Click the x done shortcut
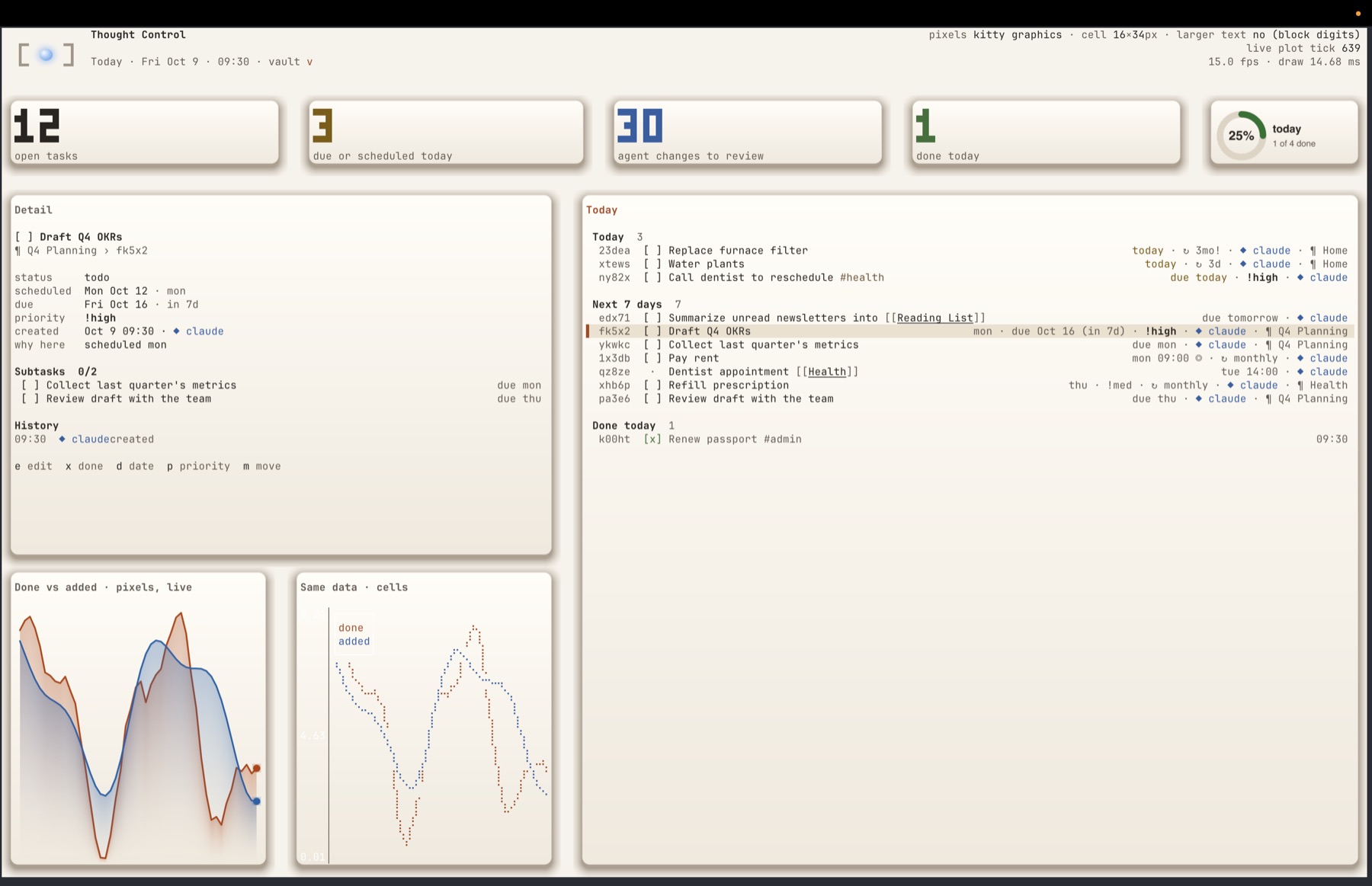The width and height of the screenshot is (1372, 886). [x=84, y=466]
